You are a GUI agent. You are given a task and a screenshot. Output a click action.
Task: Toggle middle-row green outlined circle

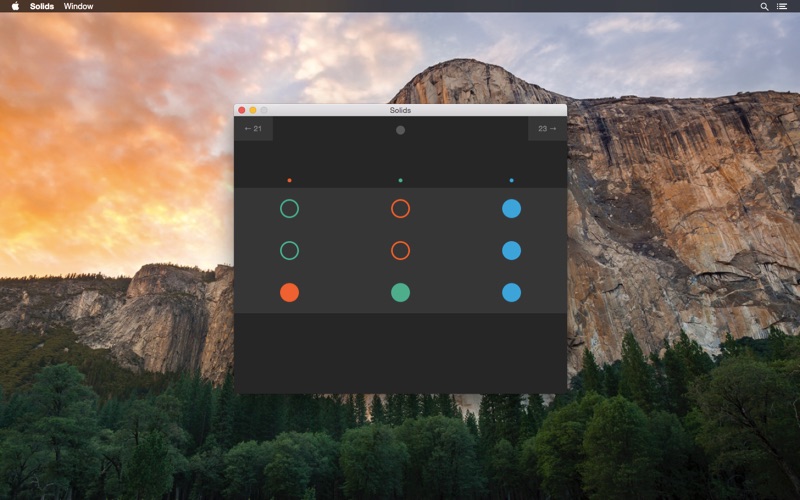(x=289, y=251)
